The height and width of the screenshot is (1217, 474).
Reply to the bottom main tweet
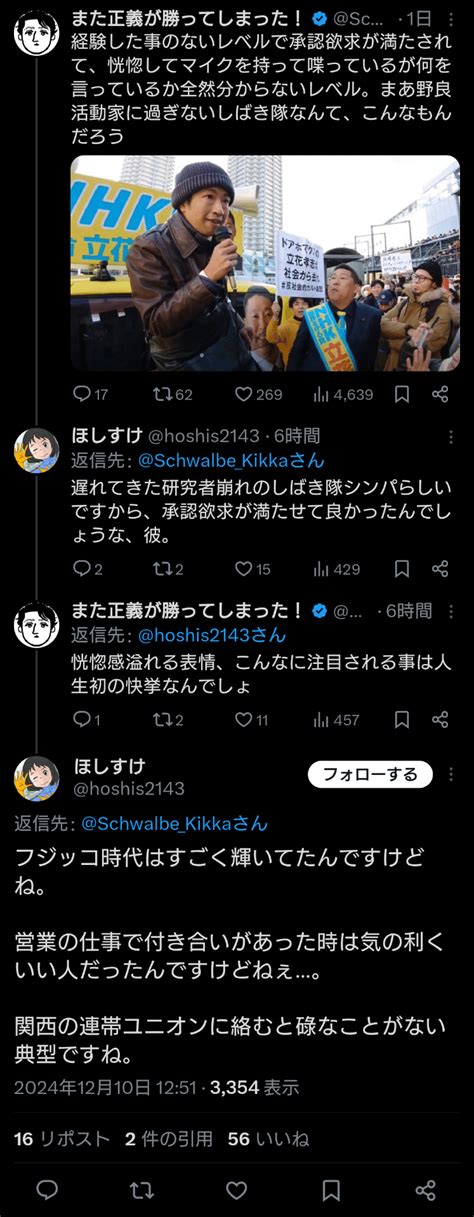tap(47, 1190)
